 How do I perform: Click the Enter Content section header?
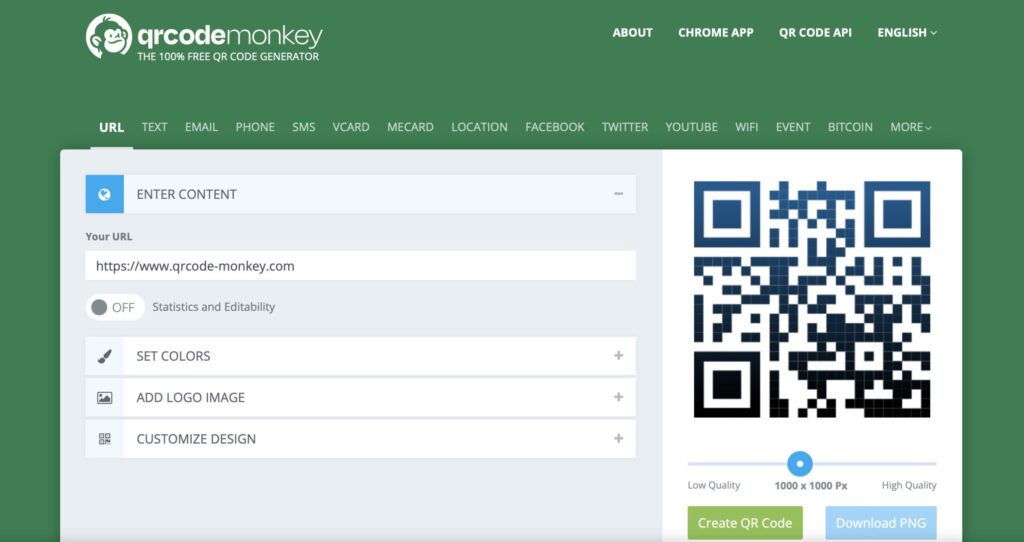(x=360, y=194)
